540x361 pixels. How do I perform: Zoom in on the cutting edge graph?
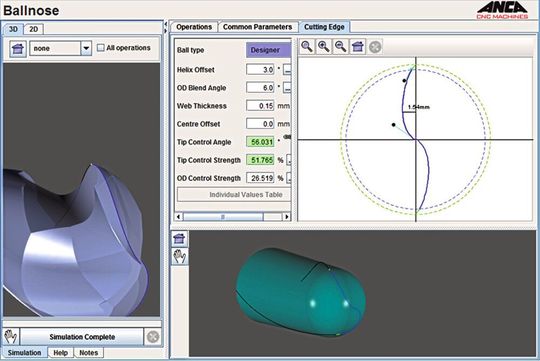[x=324, y=47]
